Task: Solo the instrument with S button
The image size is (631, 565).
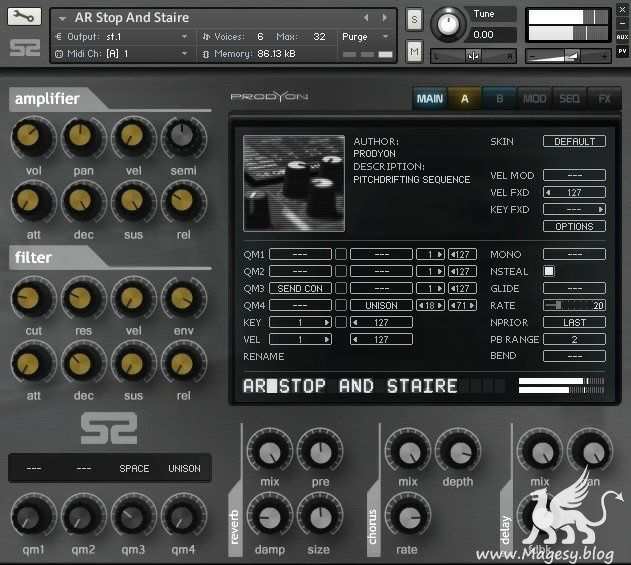Action: coord(414,19)
